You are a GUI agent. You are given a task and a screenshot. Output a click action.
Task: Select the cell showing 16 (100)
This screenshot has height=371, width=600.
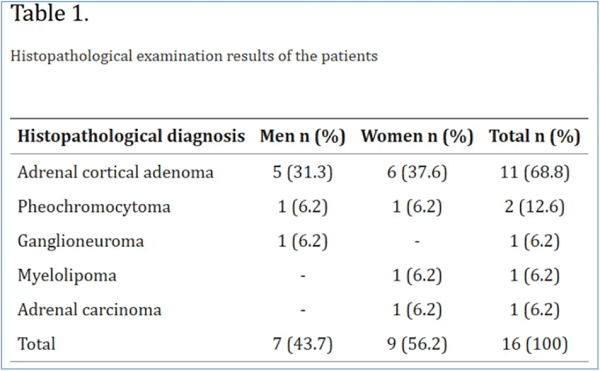535,344
